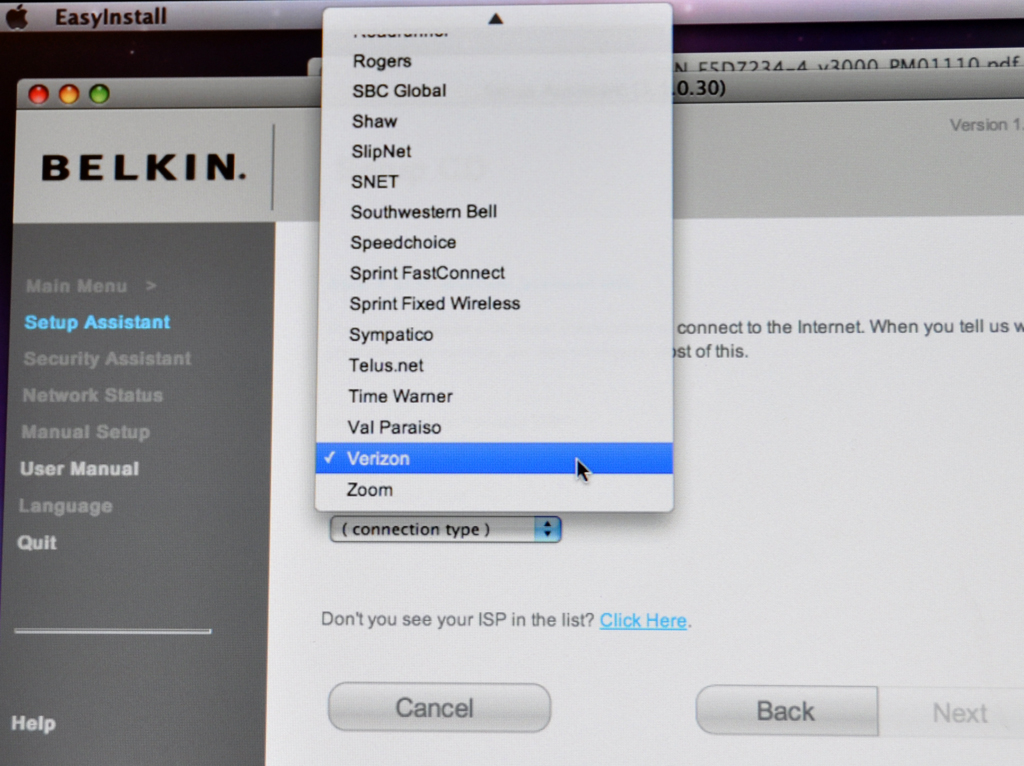Open Language settings in sidebar
Viewport: 1024px width, 766px height.
[65, 506]
